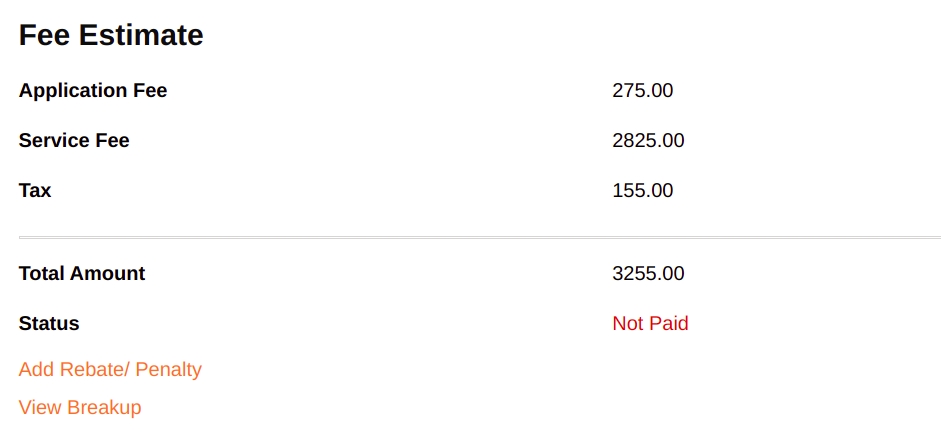Click the Total Amount label
941x432 pixels.
tap(82, 274)
